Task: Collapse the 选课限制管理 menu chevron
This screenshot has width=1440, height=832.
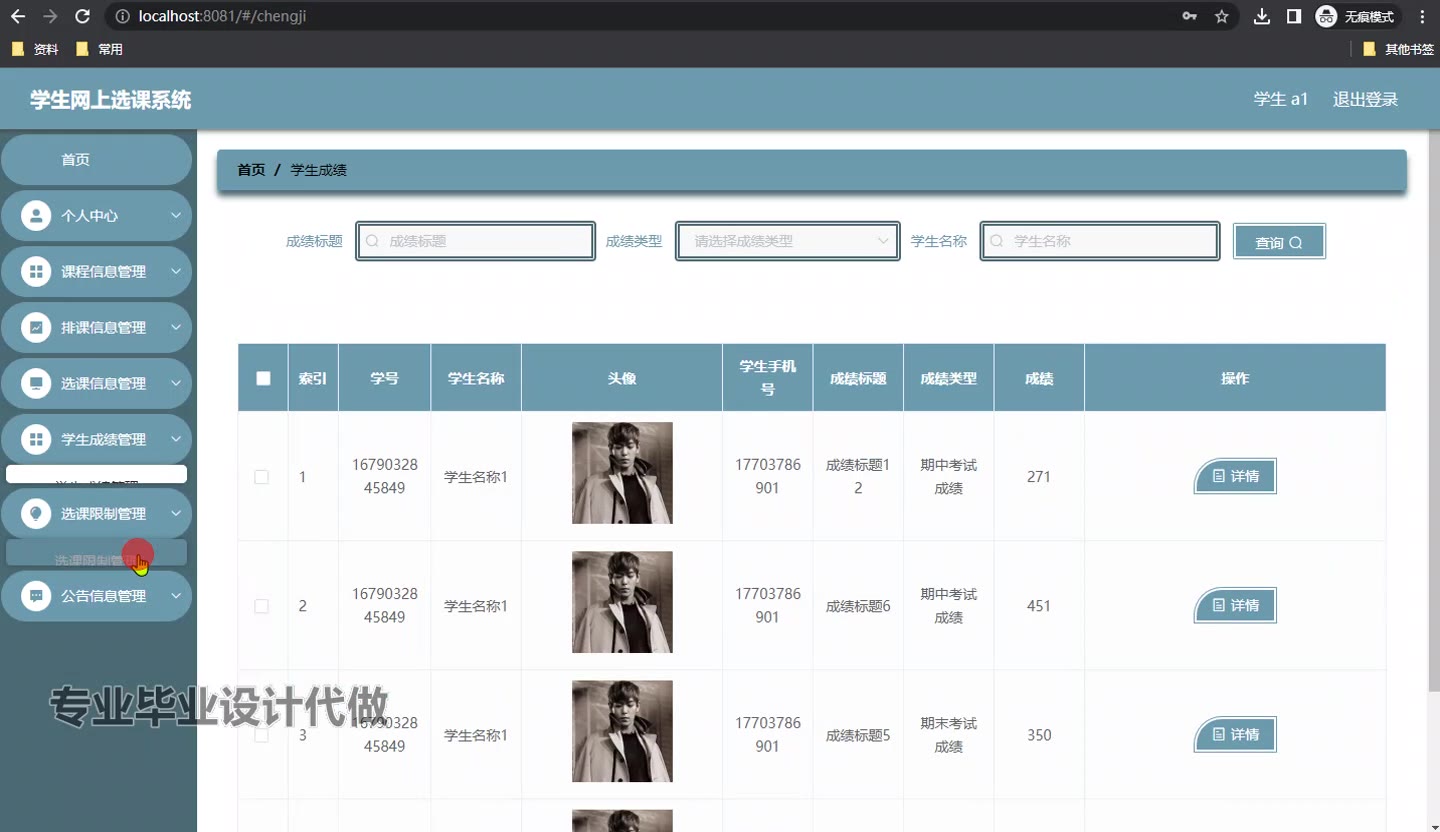Action: [175, 513]
